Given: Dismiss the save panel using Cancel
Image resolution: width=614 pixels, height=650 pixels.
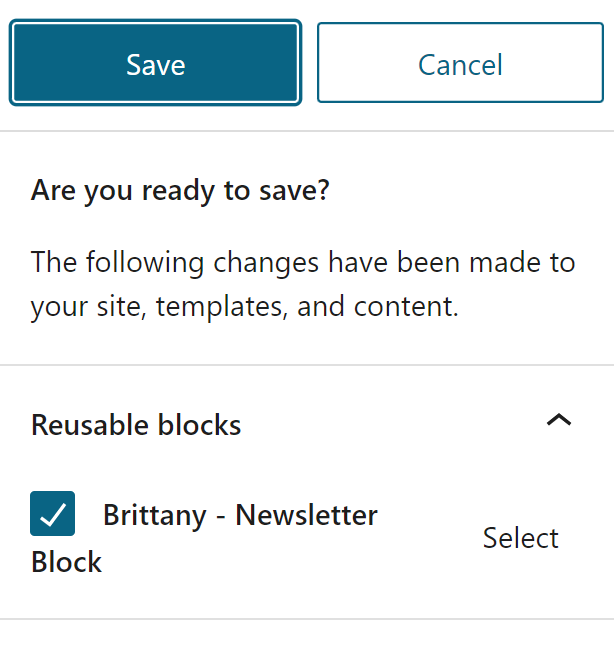Looking at the screenshot, I should point(460,64).
